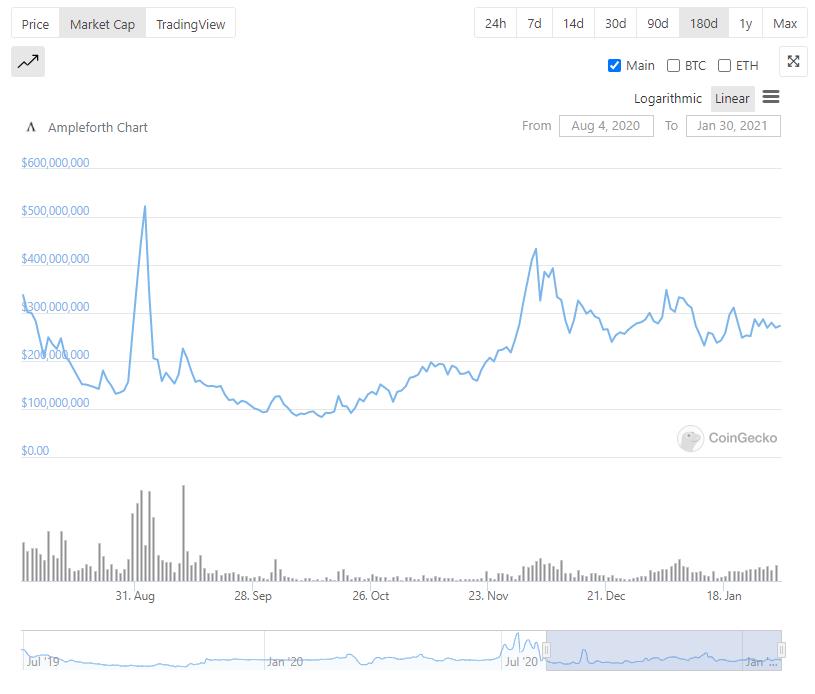Enable the BTC comparison checkbox

pyautogui.click(x=673, y=66)
